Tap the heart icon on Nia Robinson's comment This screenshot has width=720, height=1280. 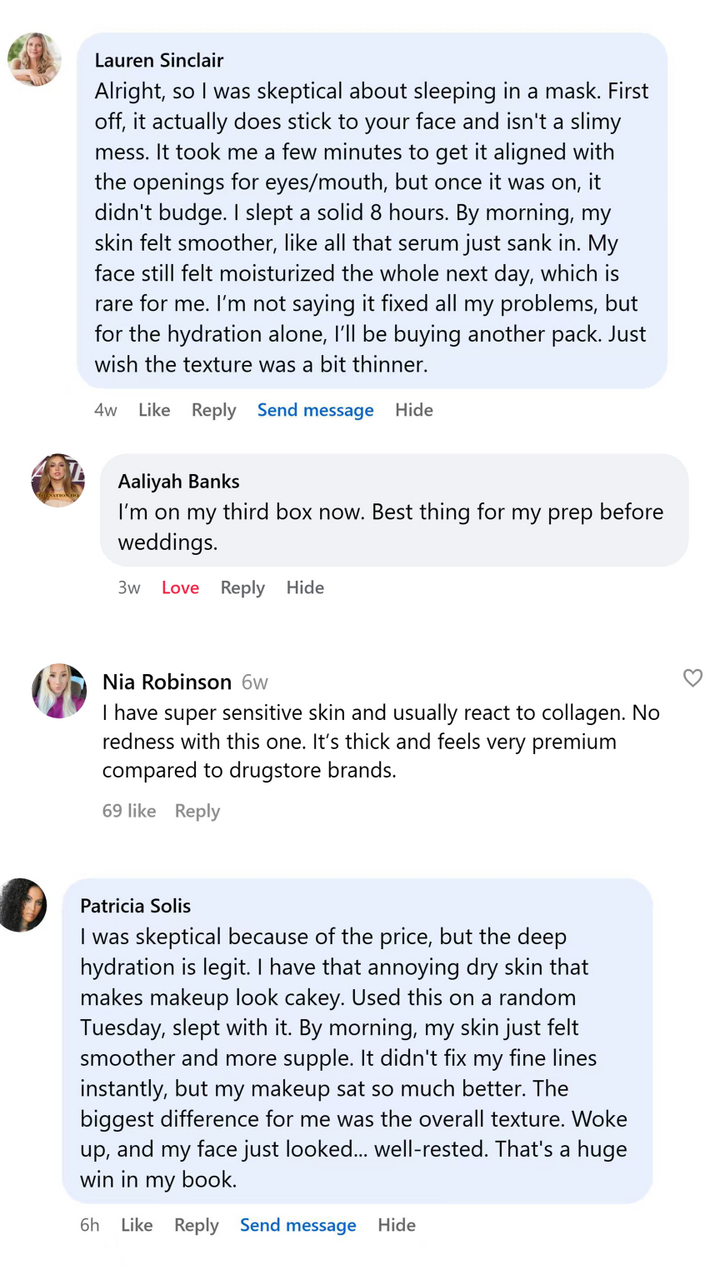(x=692, y=679)
